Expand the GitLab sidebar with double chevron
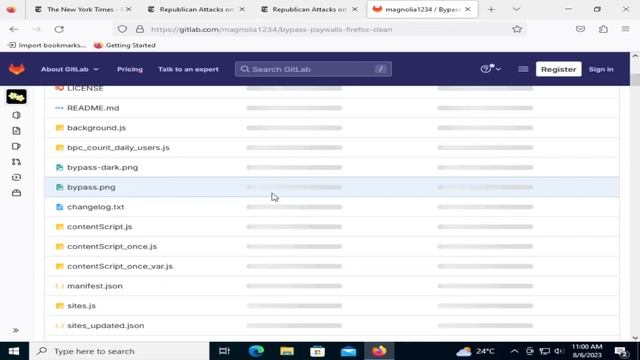Image resolution: width=640 pixels, height=360 pixels. 16,330
